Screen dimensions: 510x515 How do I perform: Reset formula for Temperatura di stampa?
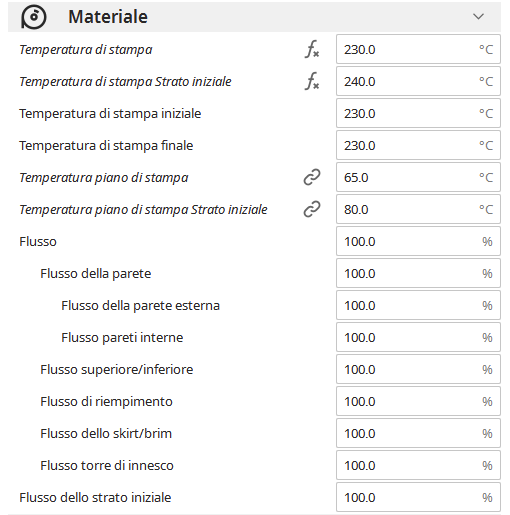[312, 49]
